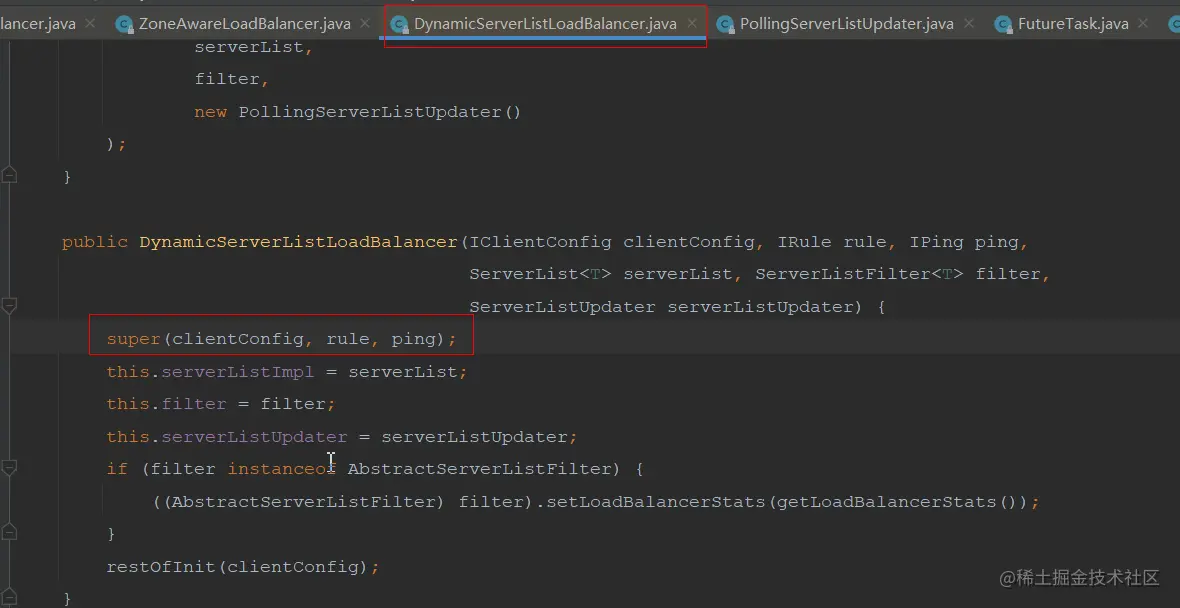Screen dimensions: 1180x608
Task: Click fold end marker next to if-block closing brace
Action: click(9, 533)
